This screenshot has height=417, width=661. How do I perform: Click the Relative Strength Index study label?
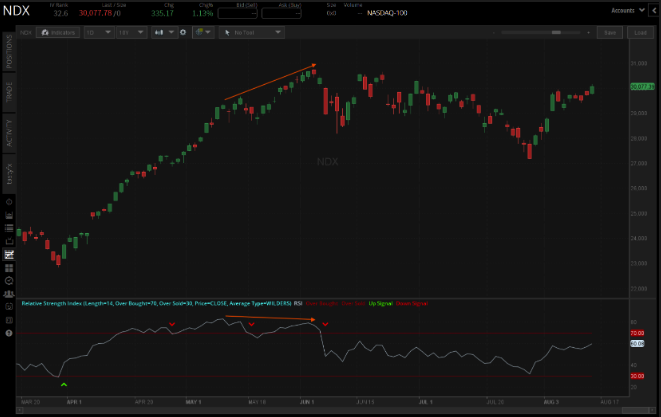coord(156,303)
